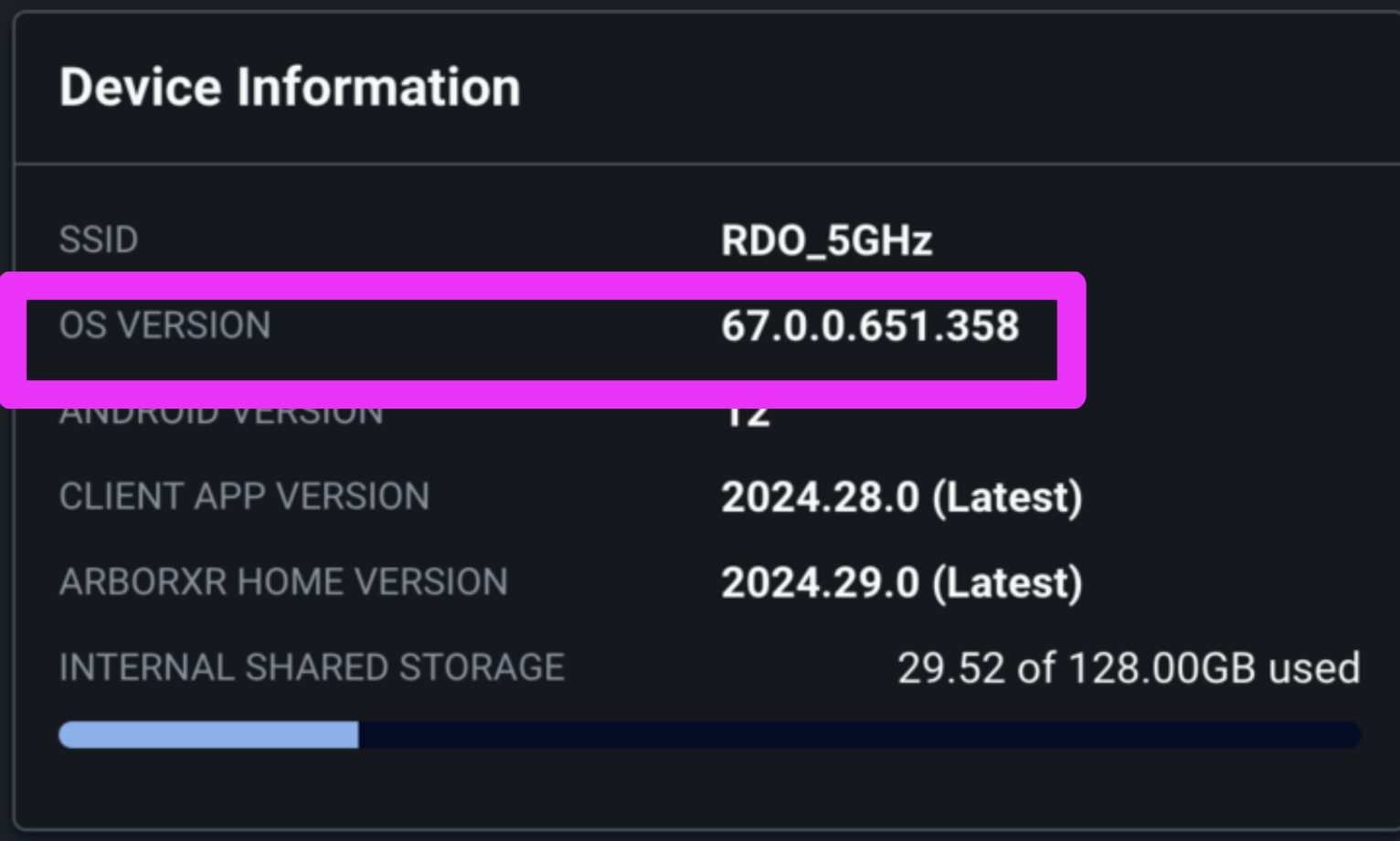
Task: Select the CLIENT APP VERSION label
Action: 244,496
